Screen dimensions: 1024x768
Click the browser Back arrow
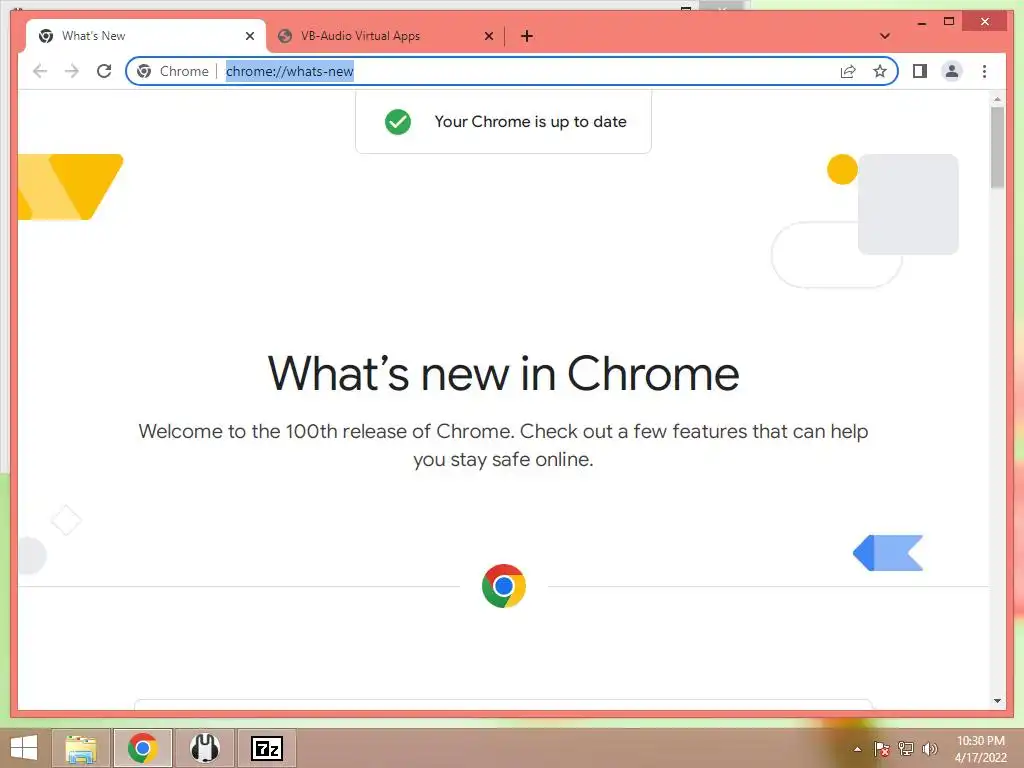(40, 71)
